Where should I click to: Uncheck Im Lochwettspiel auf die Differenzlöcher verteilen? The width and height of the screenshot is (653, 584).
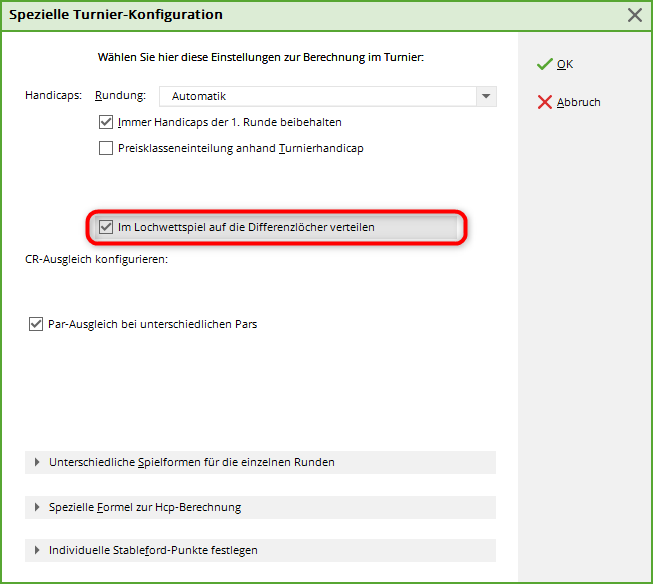(107, 228)
